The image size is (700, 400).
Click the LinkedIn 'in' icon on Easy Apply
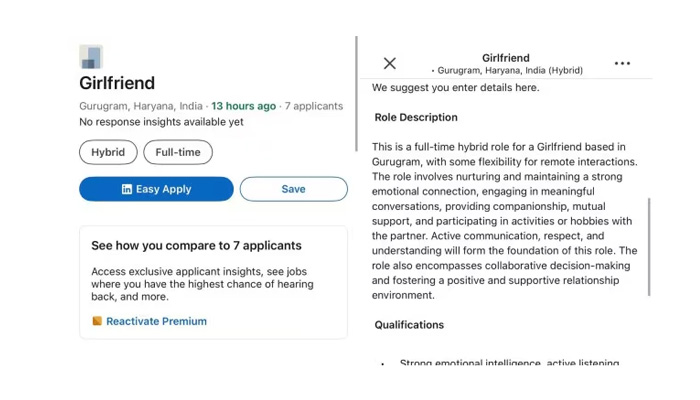[x=127, y=189]
